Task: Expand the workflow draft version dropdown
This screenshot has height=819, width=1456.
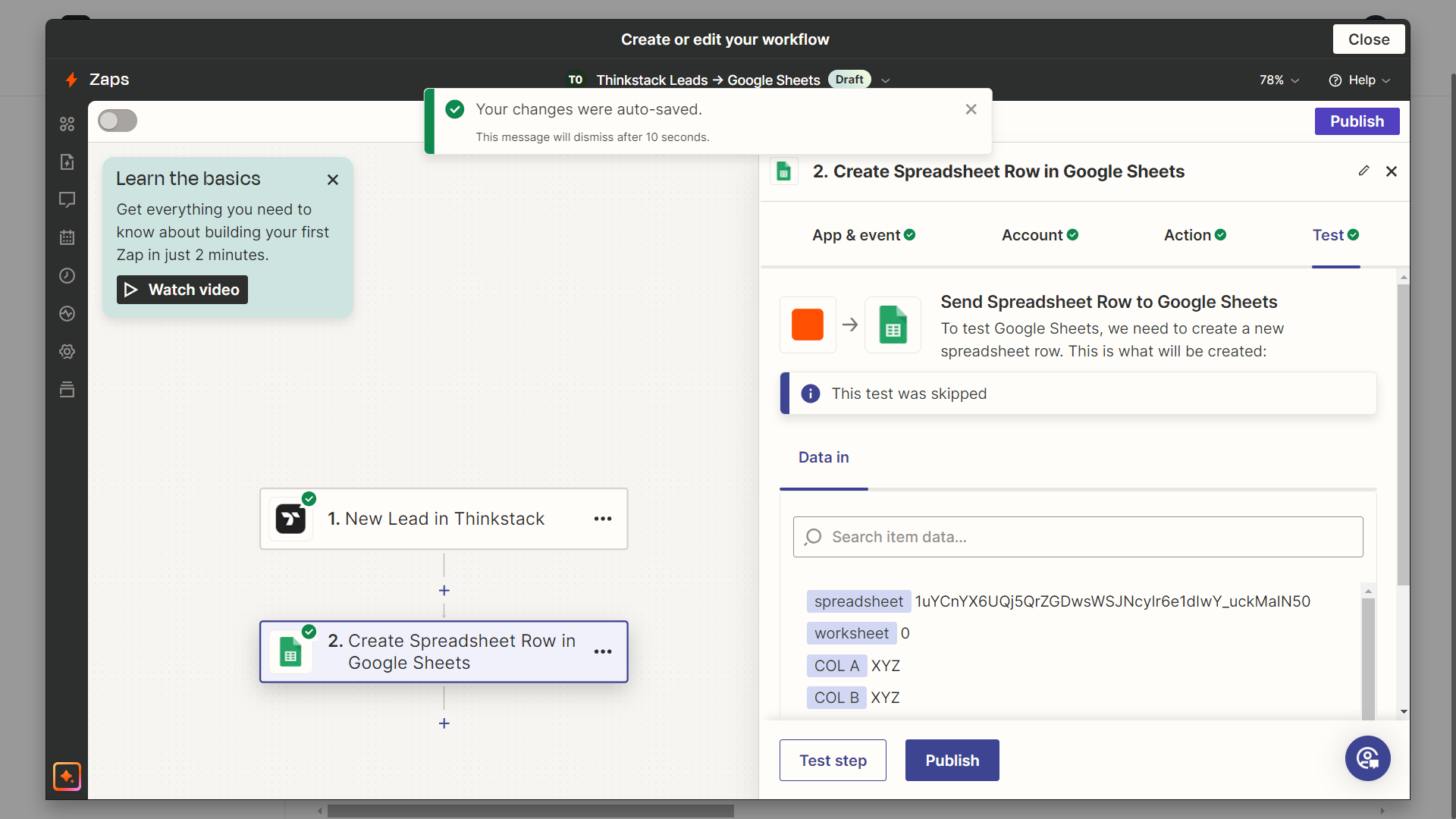Action: [884, 79]
